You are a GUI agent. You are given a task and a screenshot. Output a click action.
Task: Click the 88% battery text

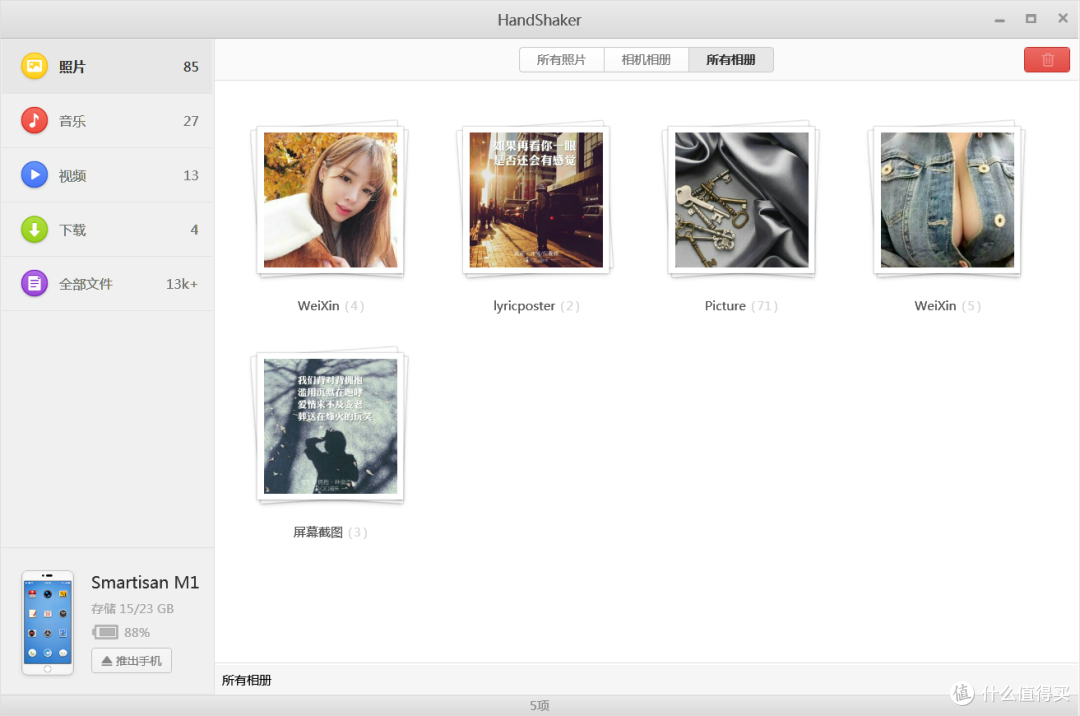137,632
